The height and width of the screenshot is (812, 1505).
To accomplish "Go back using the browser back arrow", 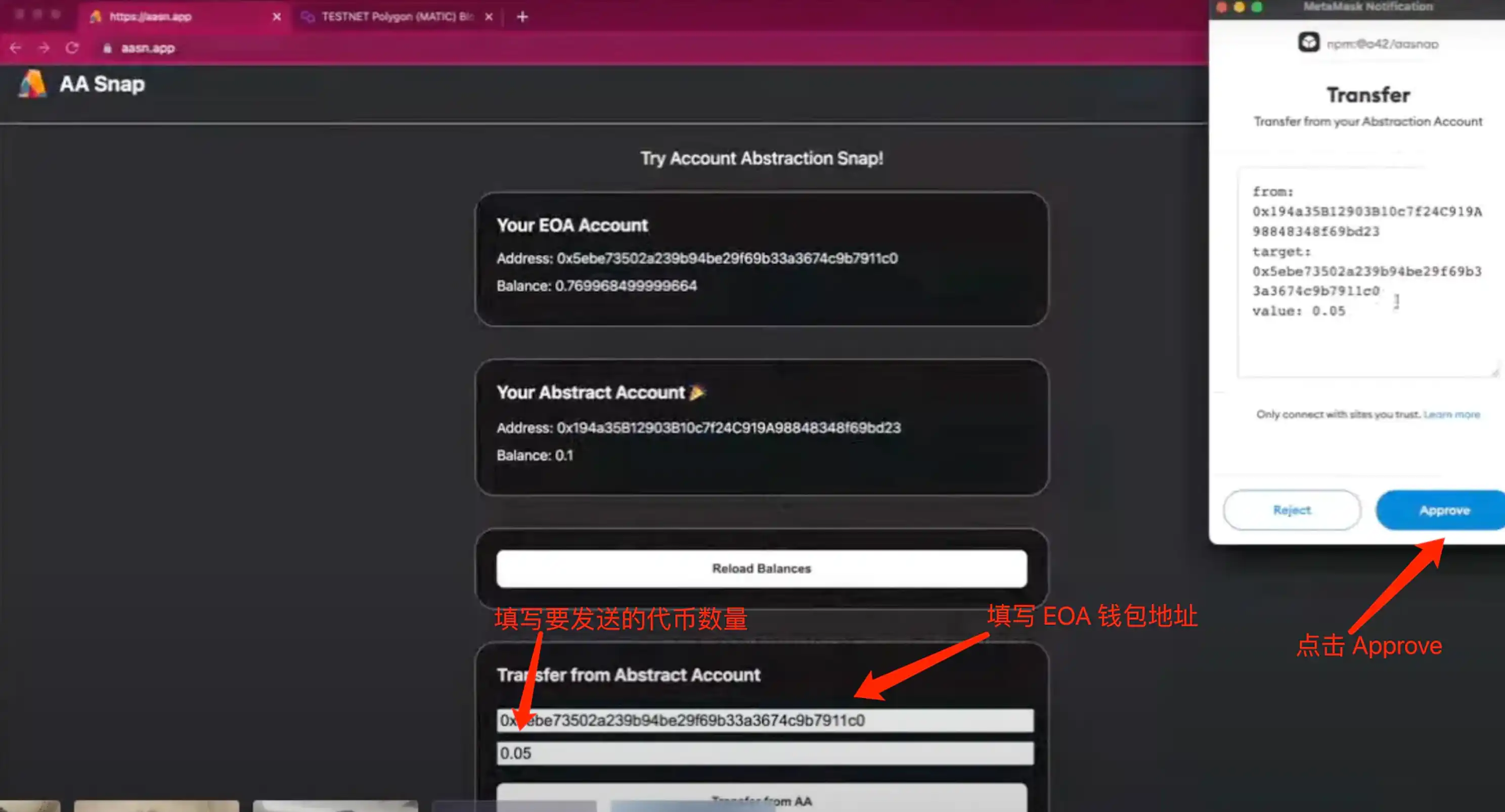I will tap(16, 48).
